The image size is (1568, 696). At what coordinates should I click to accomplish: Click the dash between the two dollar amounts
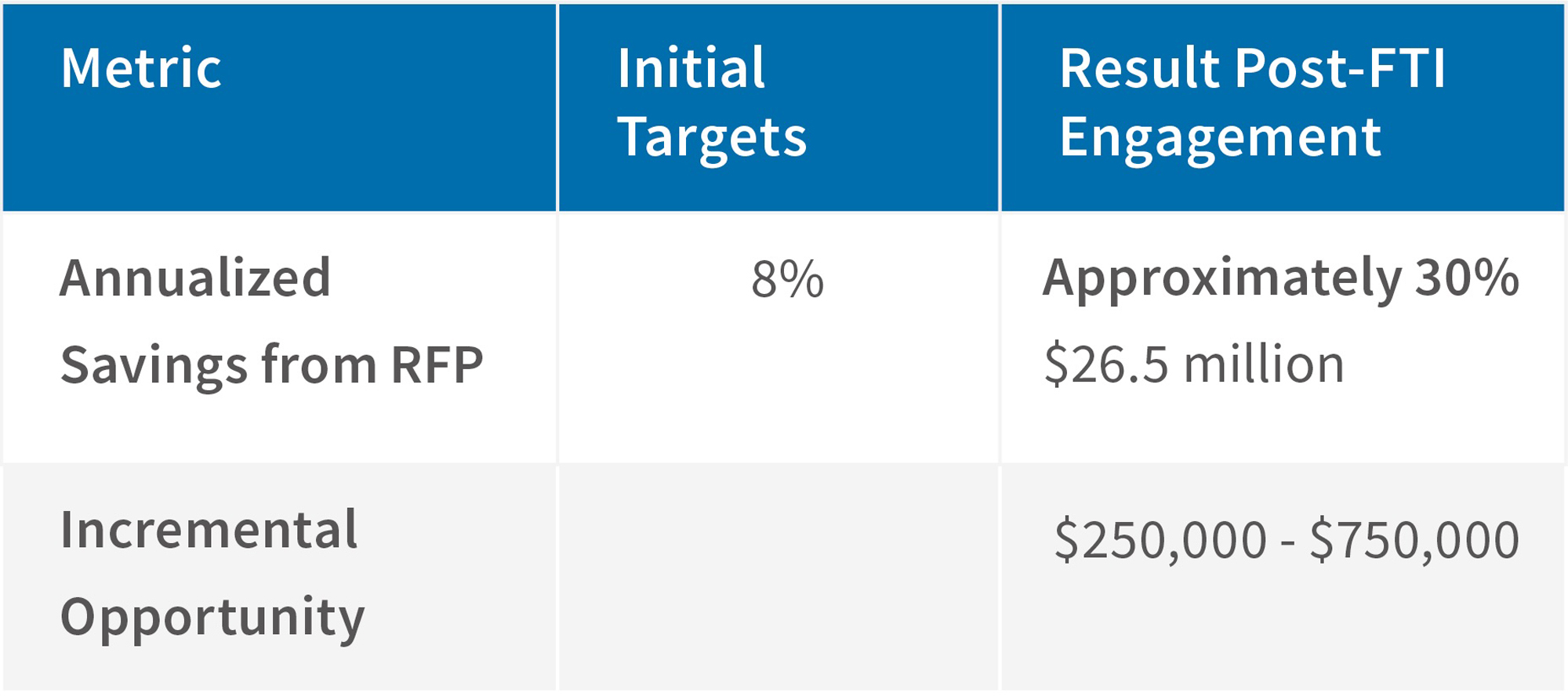[x=1287, y=542]
